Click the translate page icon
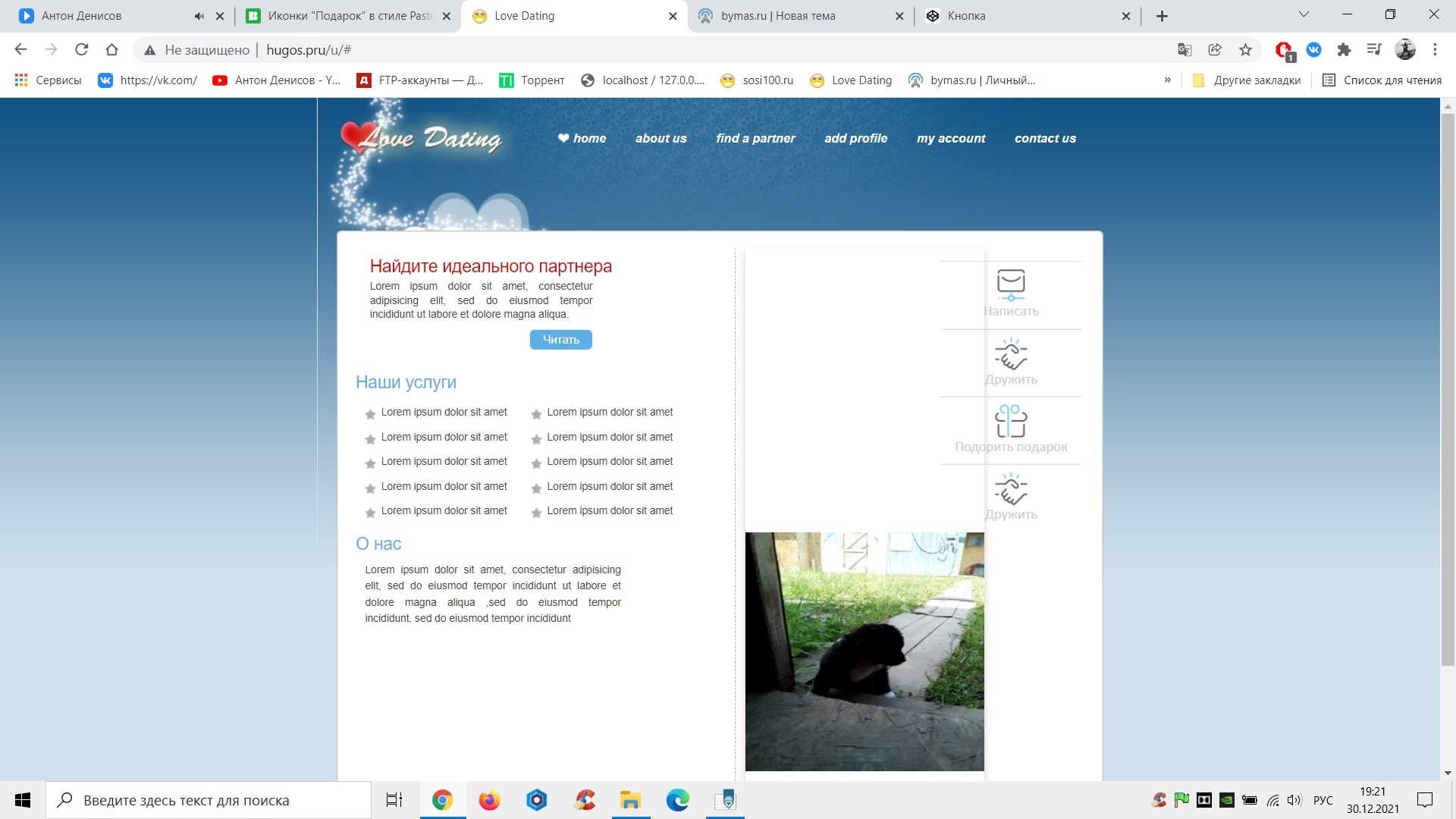The width and height of the screenshot is (1456, 819). 1185,50
